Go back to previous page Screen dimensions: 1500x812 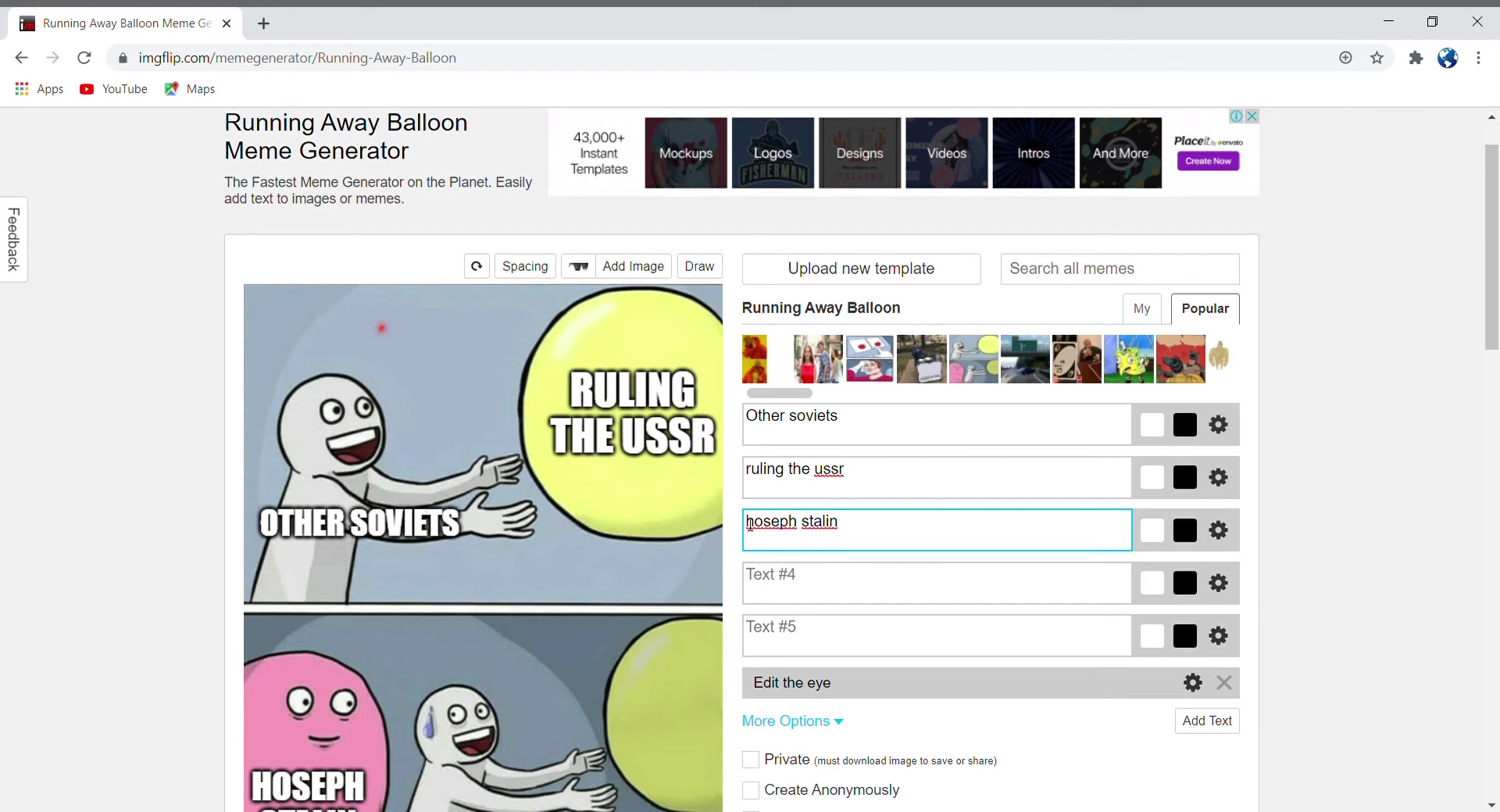pos(21,58)
